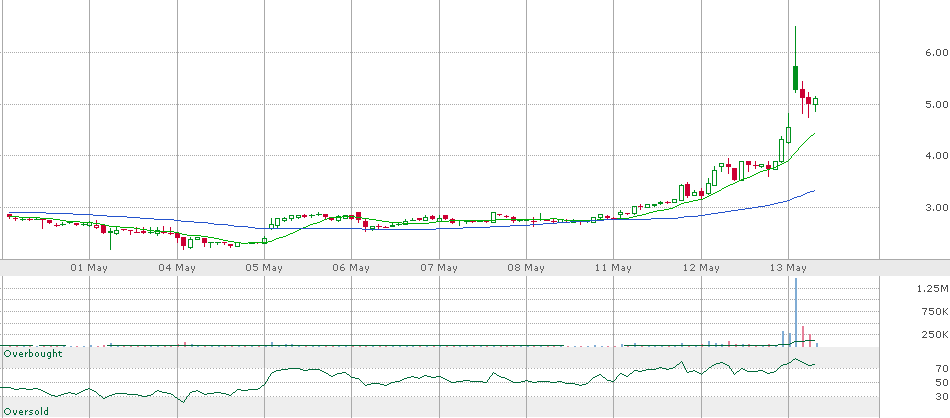
Task: Click the tallest blue volume bar
Action: [x=796, y=312]
